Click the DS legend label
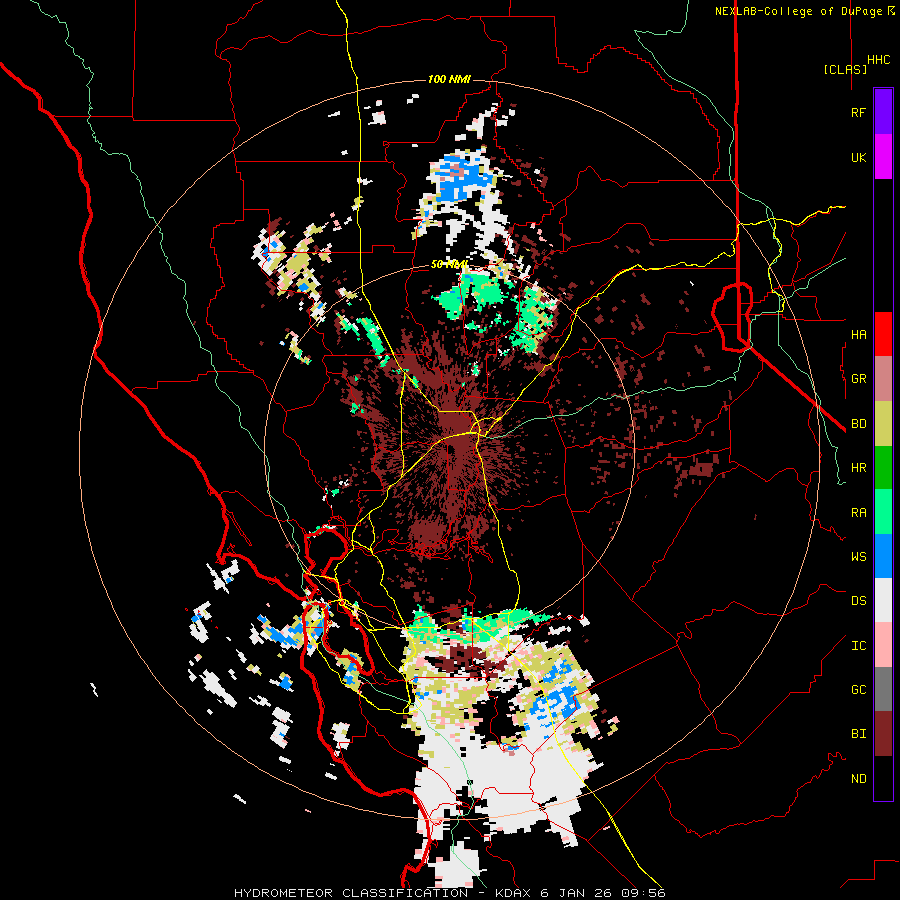900x900 pixels. tap(858, 600)
